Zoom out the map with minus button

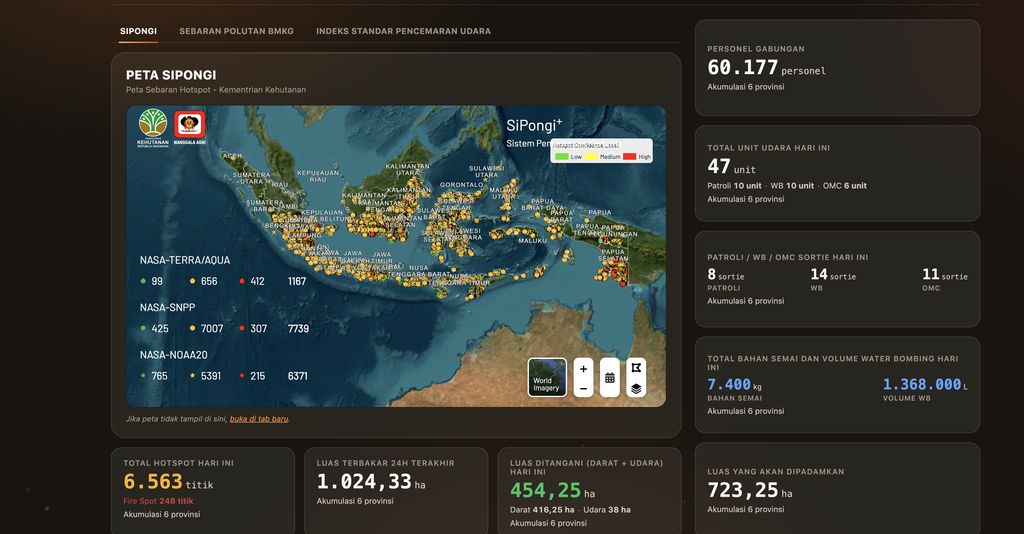(583, 388)
